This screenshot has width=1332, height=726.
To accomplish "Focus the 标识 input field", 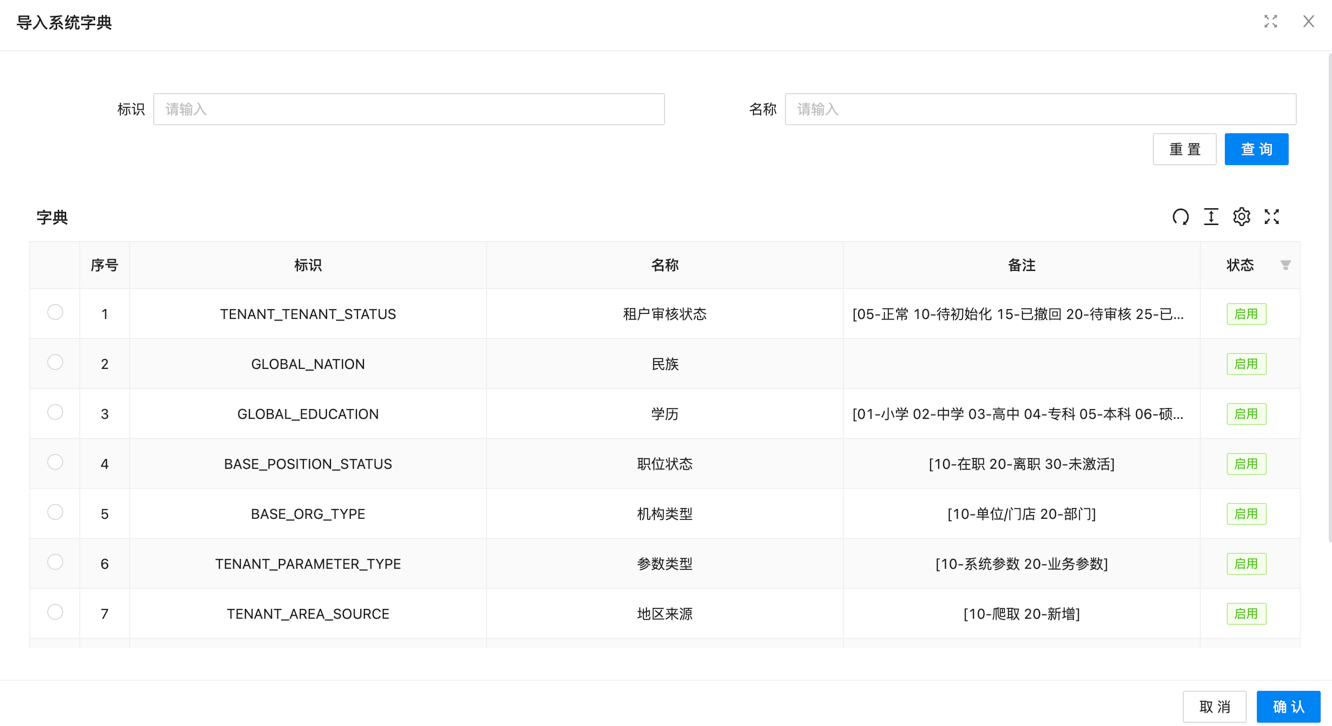I will click(x=408, y=109).
